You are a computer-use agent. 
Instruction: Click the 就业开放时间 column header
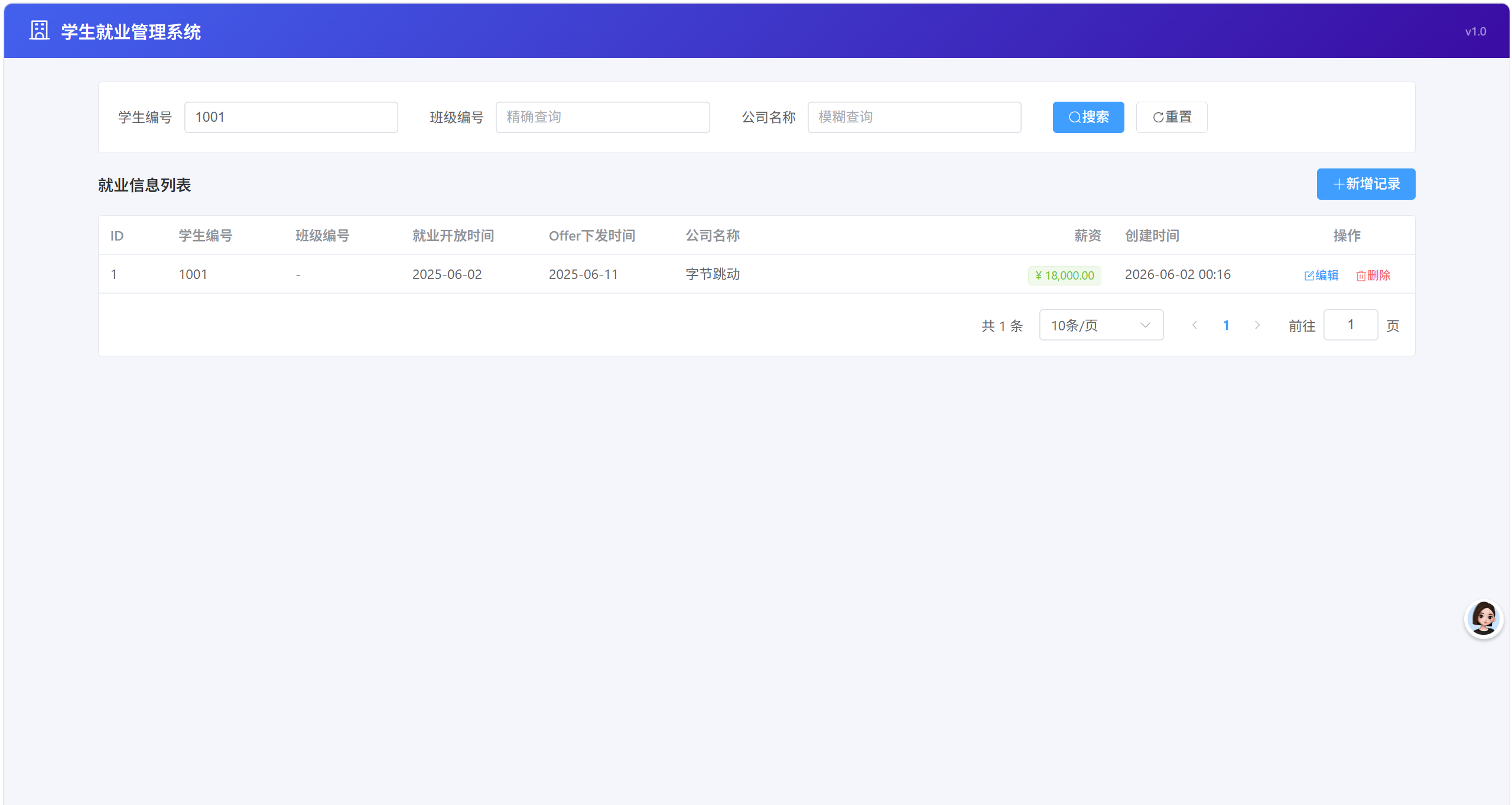click(453, 236)
